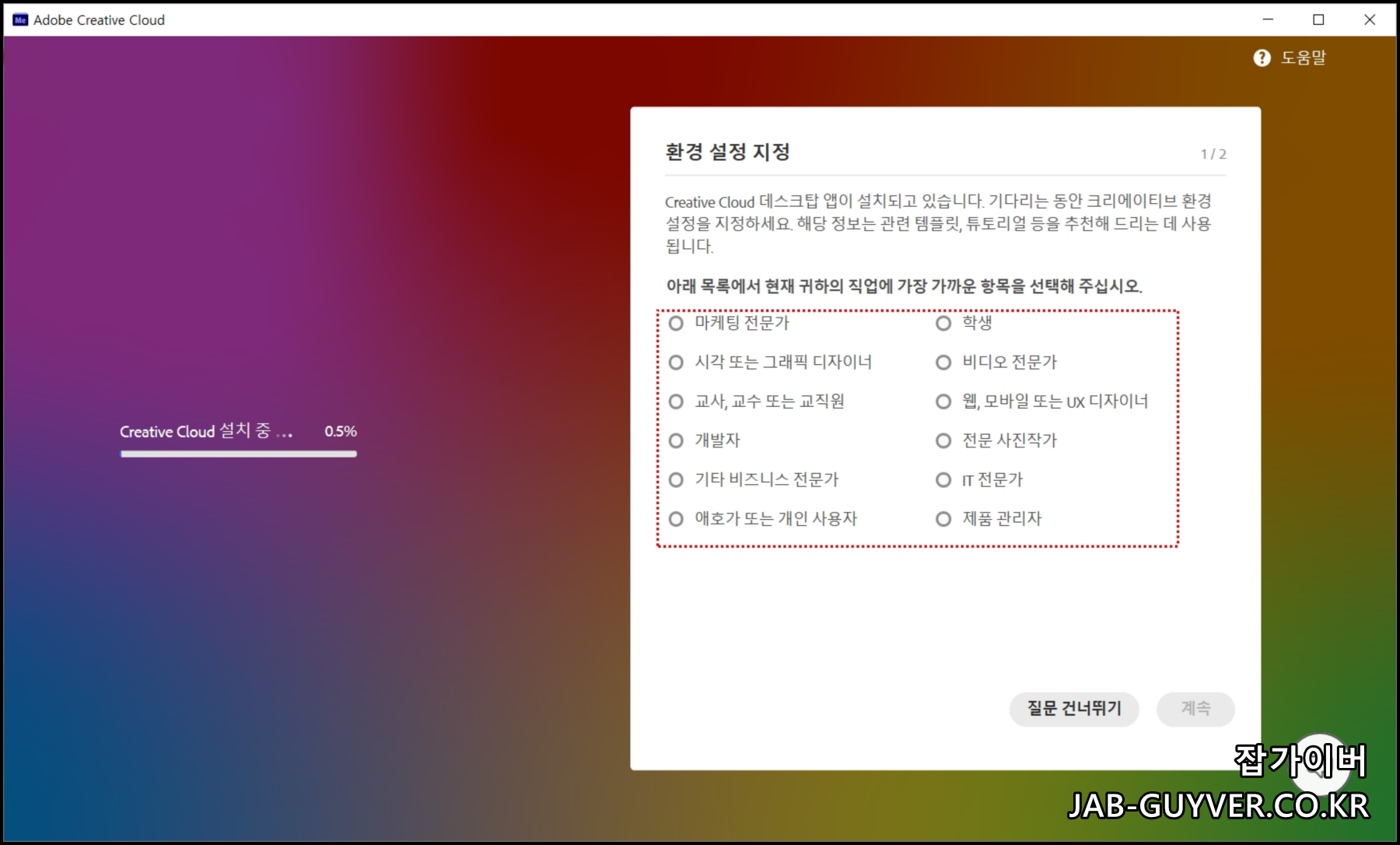Viewport: 1400px width, 845px height.
Task: Click the installation progress bar
Action: click(239, 454)
